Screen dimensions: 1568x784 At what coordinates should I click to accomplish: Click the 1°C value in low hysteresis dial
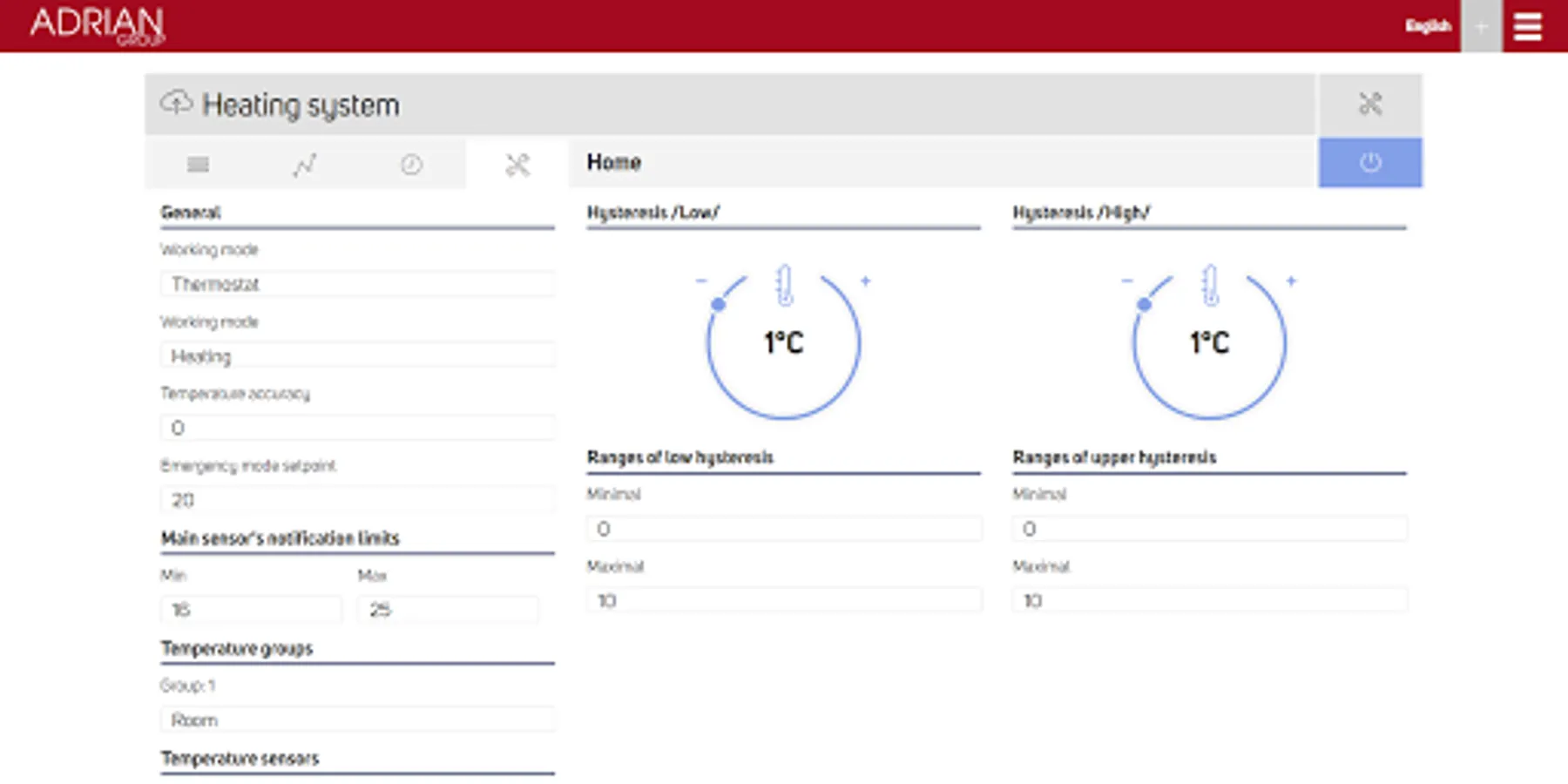pyautogui.click(x=784, y=343)
